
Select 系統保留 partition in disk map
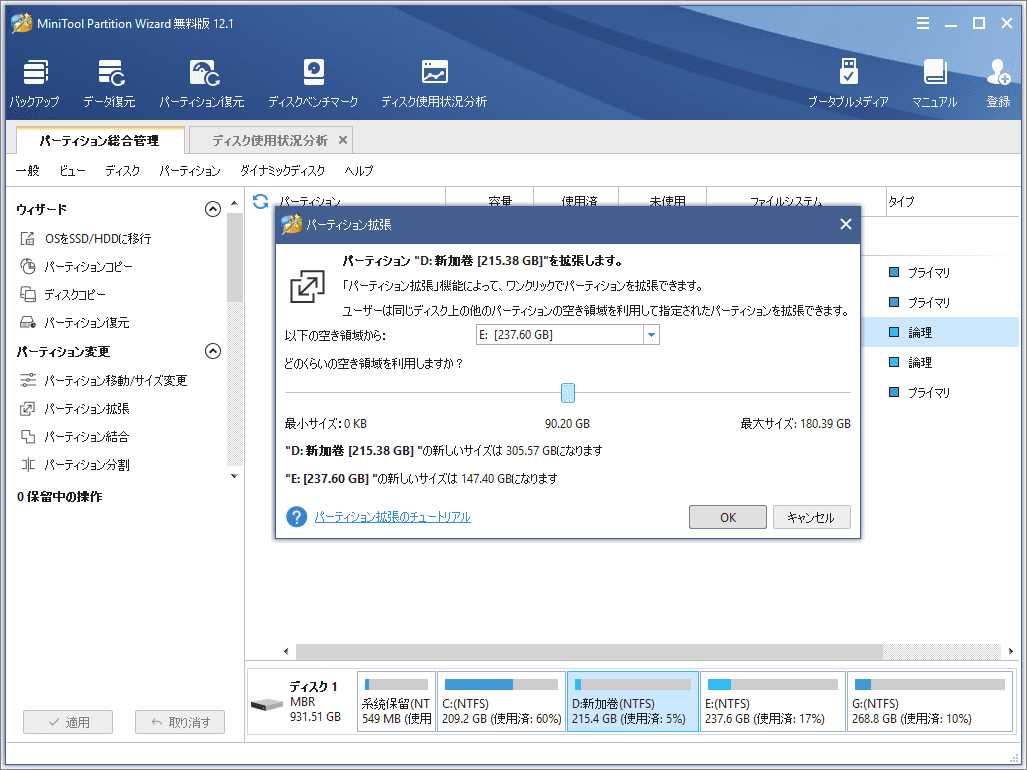(396, 701)
